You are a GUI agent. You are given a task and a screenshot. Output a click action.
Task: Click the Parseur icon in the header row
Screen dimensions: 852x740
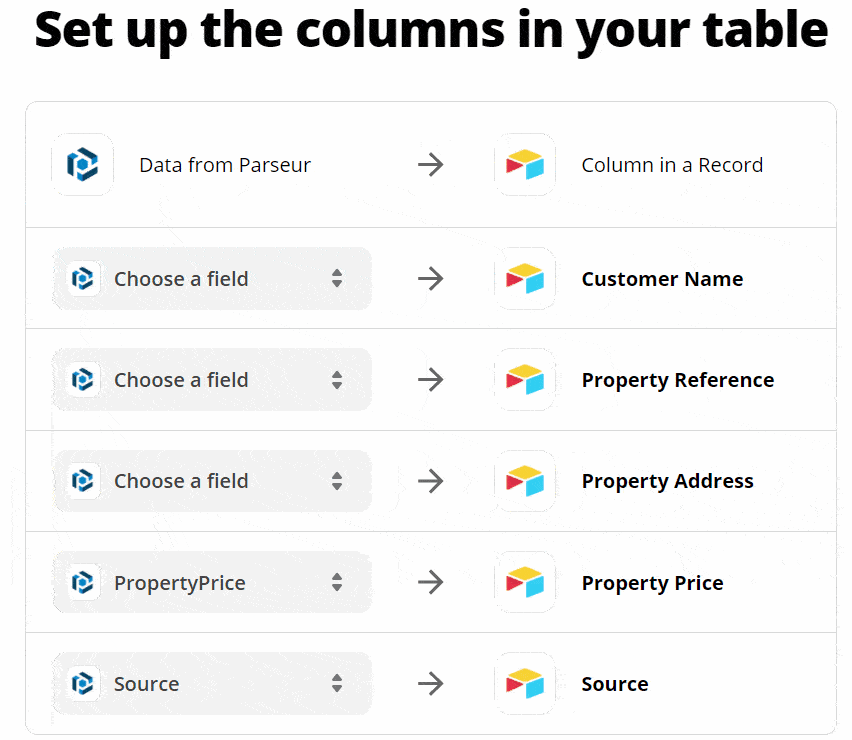(x=82, y=164)
